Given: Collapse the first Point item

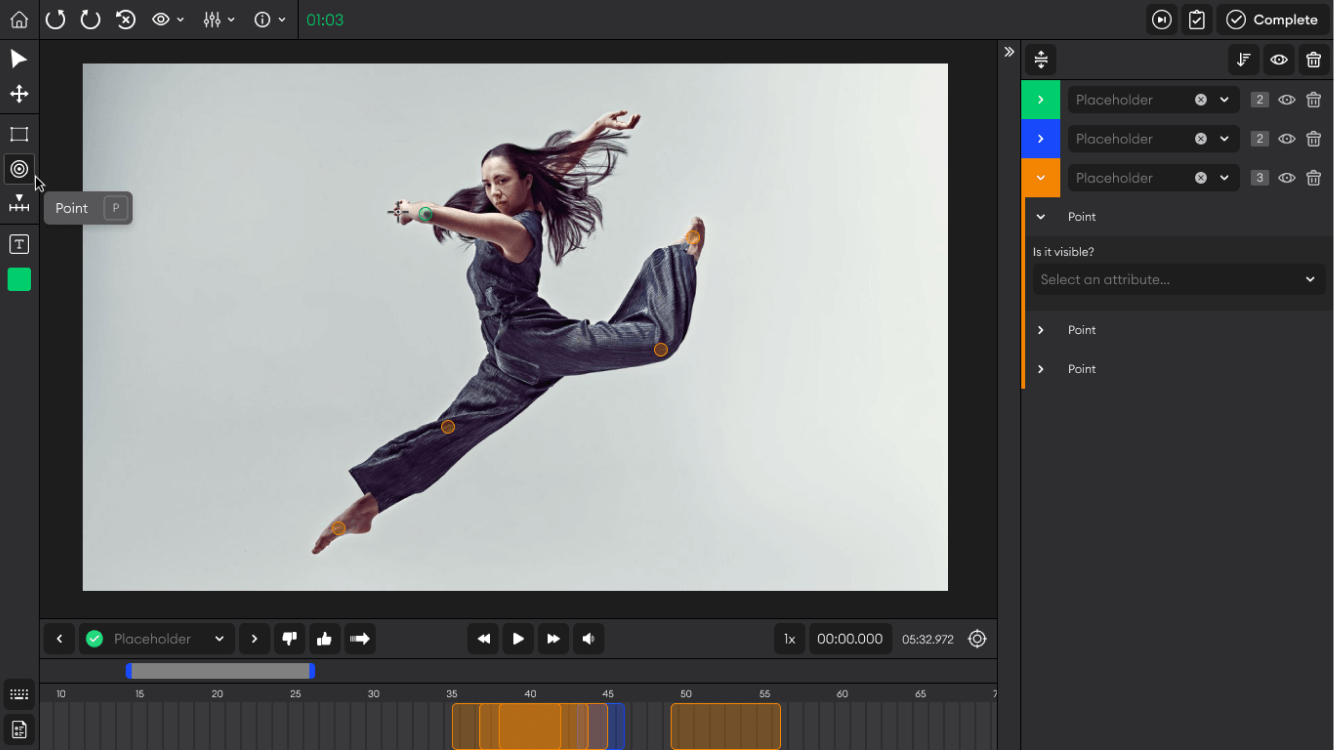Looking at the screenshot, I should [x=1041, y=217].
